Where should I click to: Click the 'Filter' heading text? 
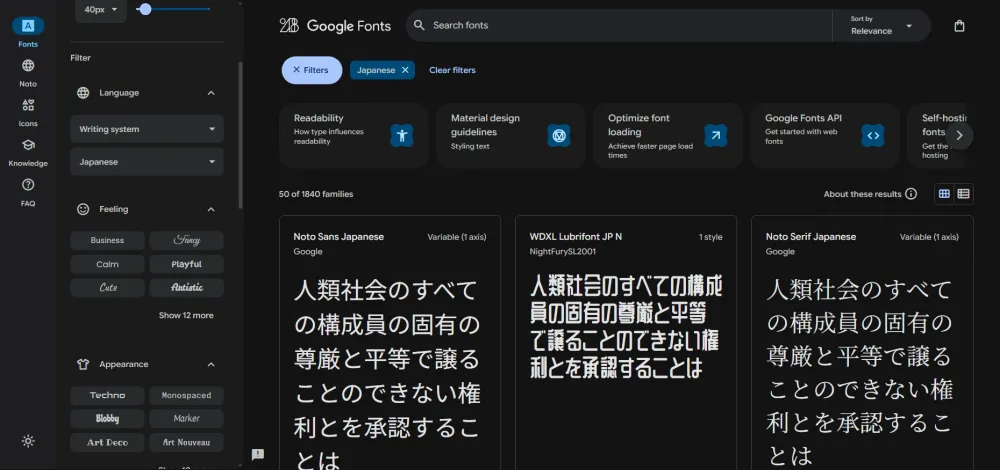pyautogui.click(x=80, y=58)
